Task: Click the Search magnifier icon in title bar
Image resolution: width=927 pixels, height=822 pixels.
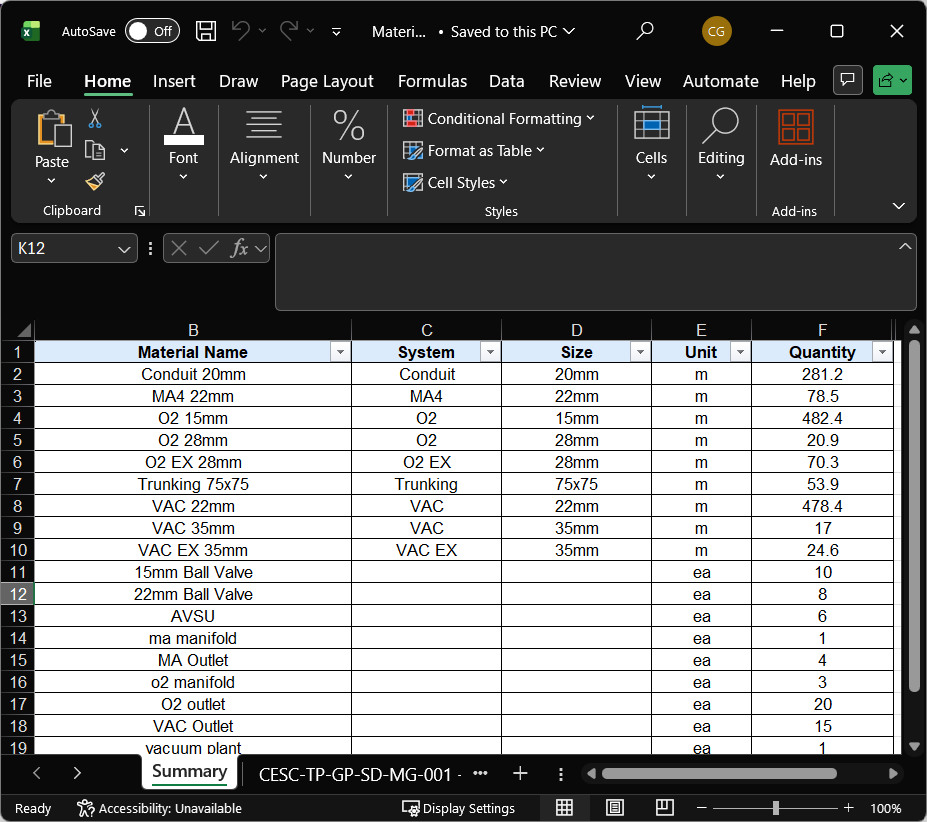Action: pos(644,31)
